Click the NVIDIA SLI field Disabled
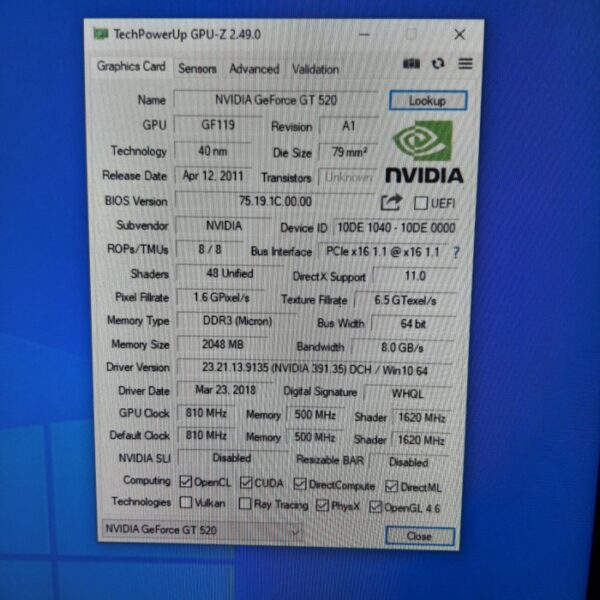600x600 pixels. (232, 458)
